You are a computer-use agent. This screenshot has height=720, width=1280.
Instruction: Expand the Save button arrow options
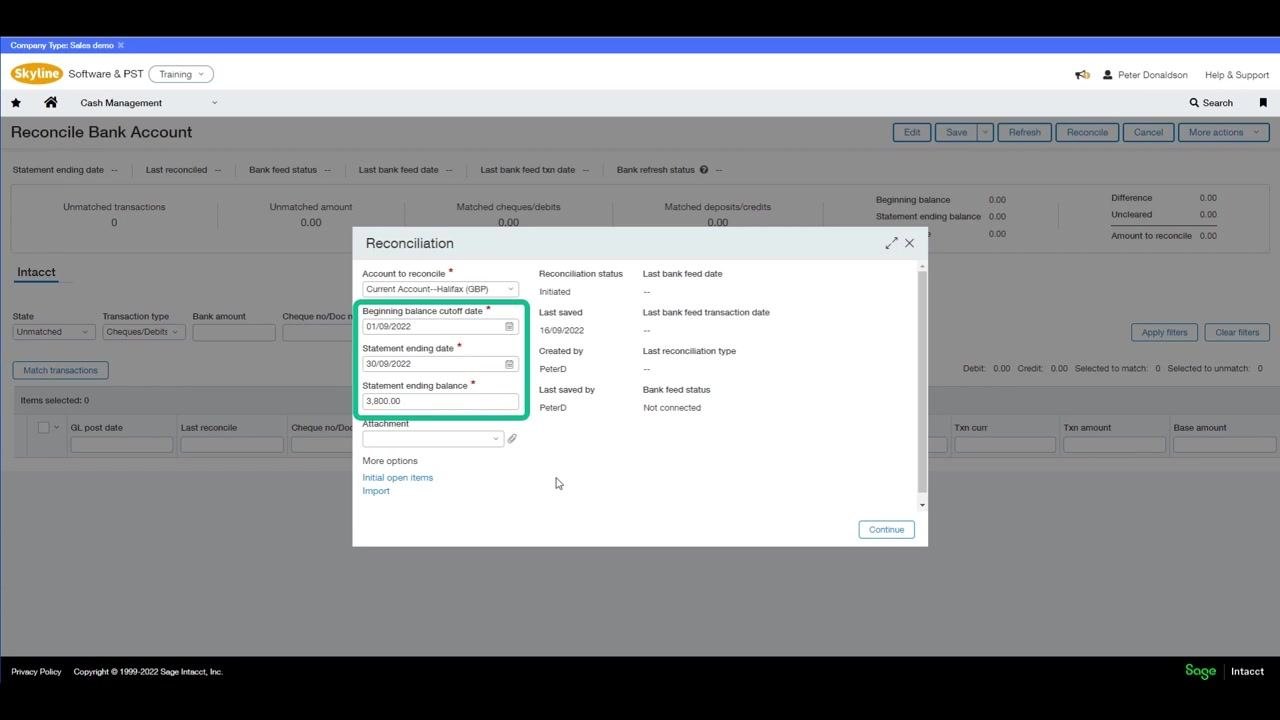tap(985, 132)
